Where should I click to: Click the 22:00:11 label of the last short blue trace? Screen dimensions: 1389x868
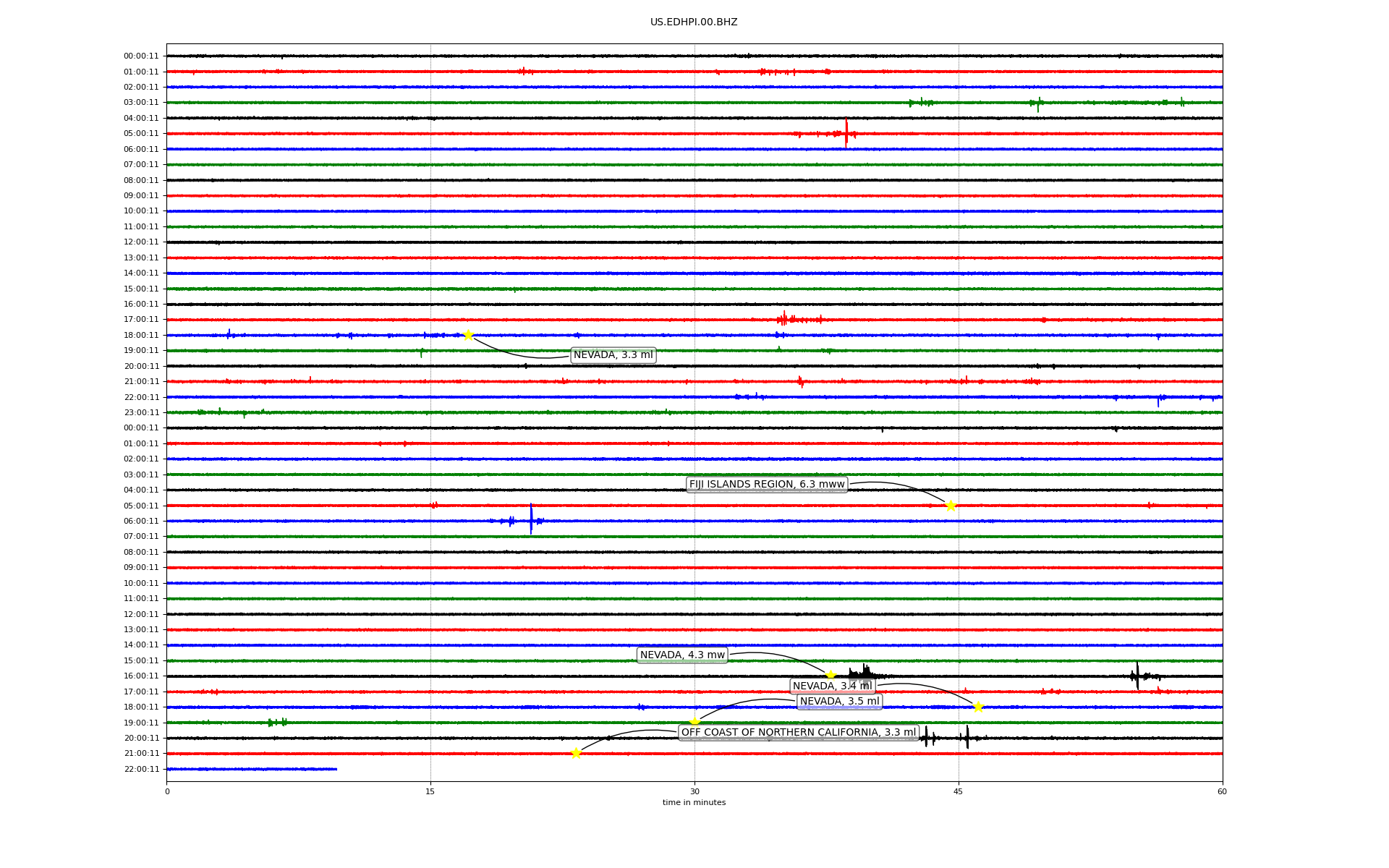[141, 769]
